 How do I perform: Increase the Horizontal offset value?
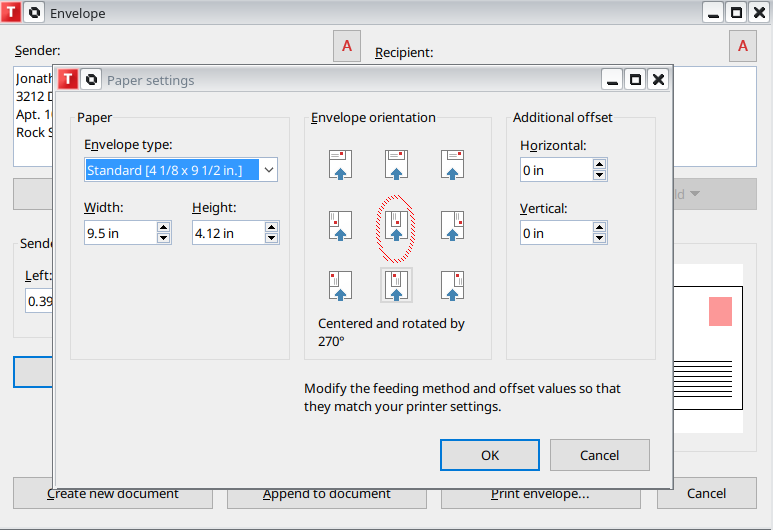599,164
